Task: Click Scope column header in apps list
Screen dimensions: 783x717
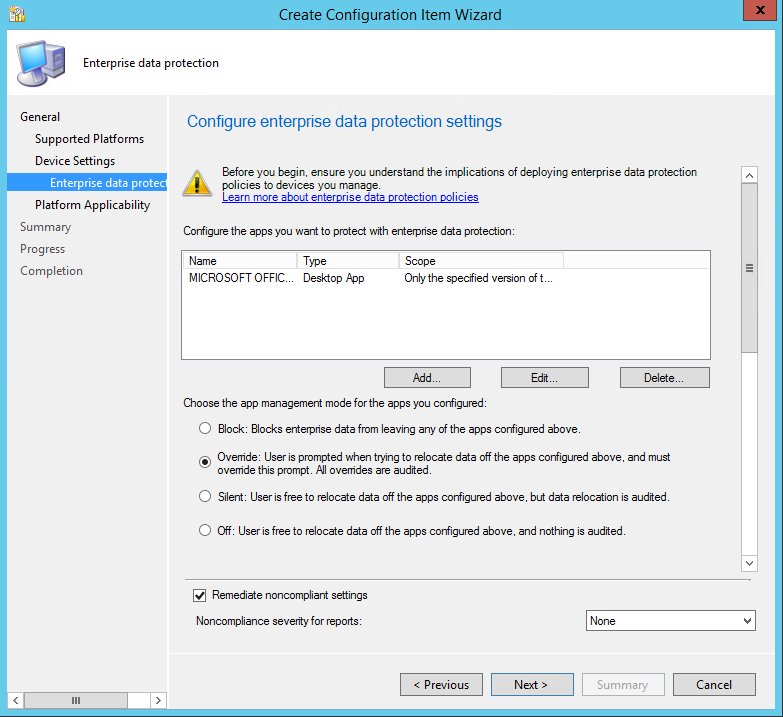Action: tap(480, 261)
